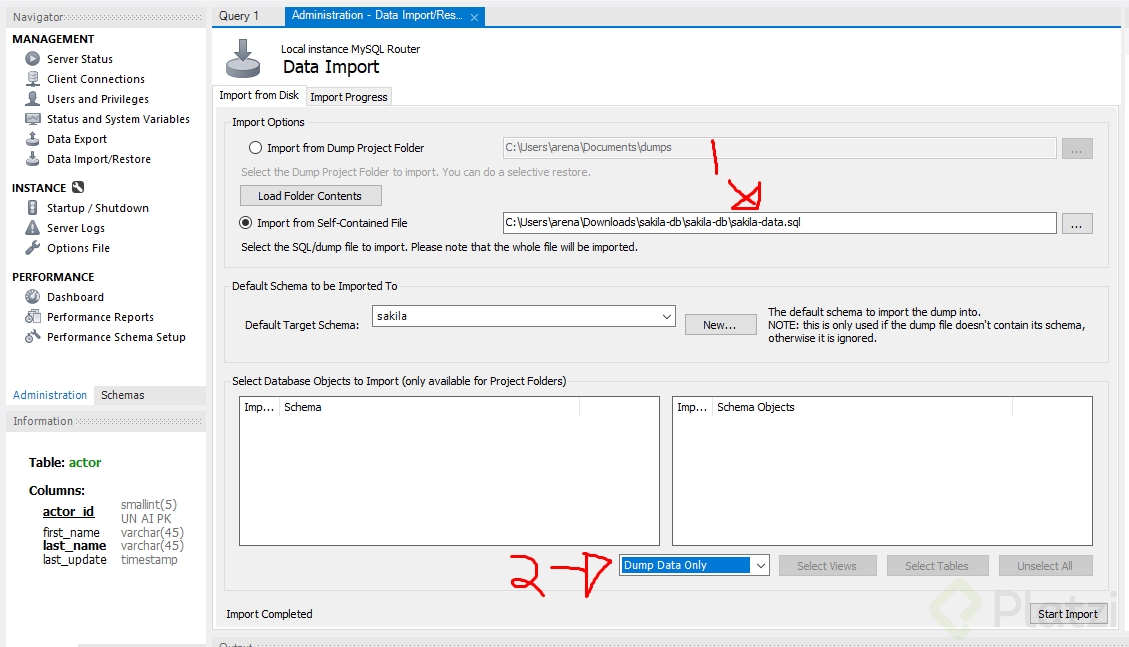The image size is (1129, 647).
Task: Select Import from Self-Contained File radio
Action: tap(246, 223)
